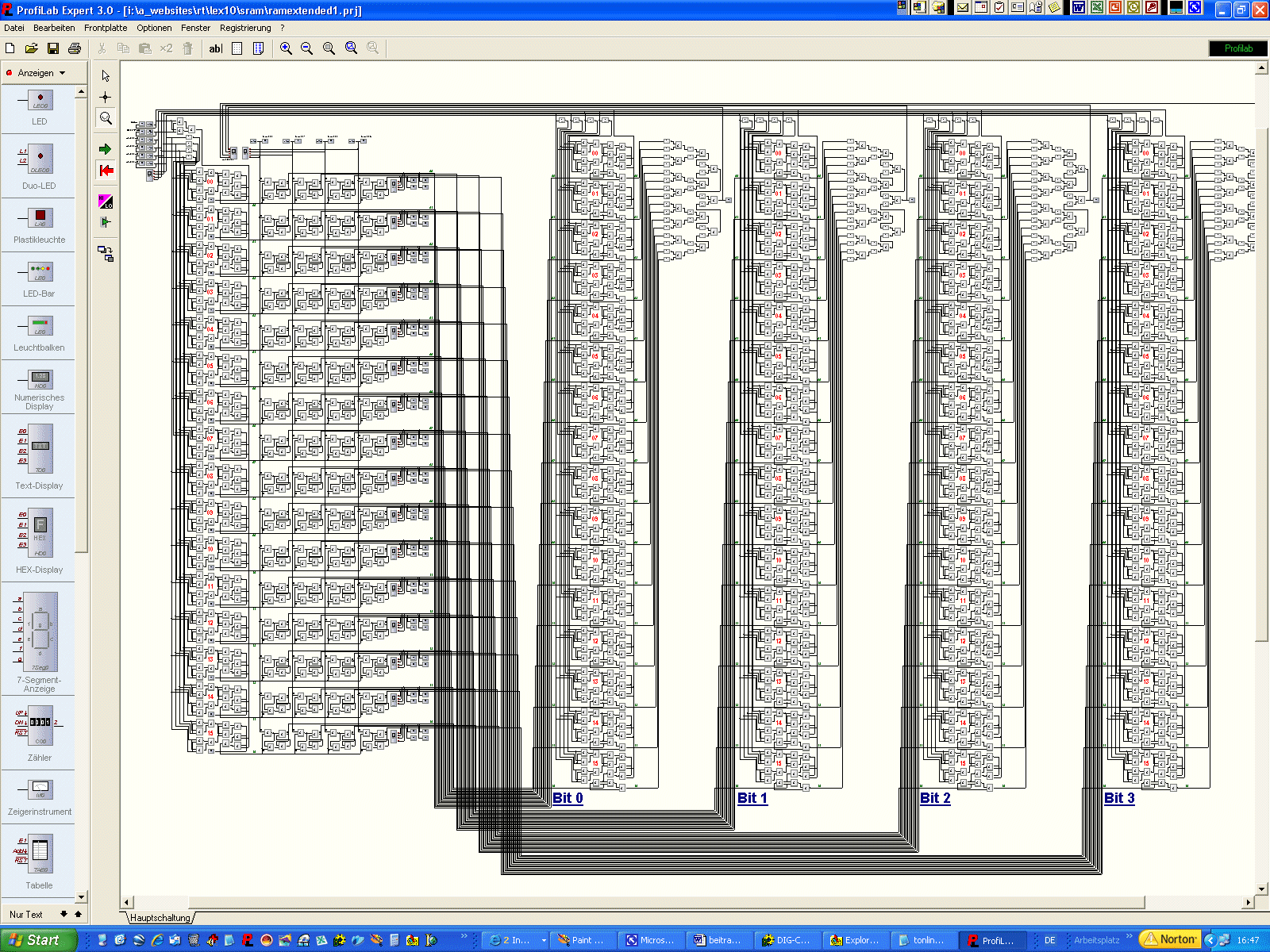Open the Datei menu

[14, 28]
